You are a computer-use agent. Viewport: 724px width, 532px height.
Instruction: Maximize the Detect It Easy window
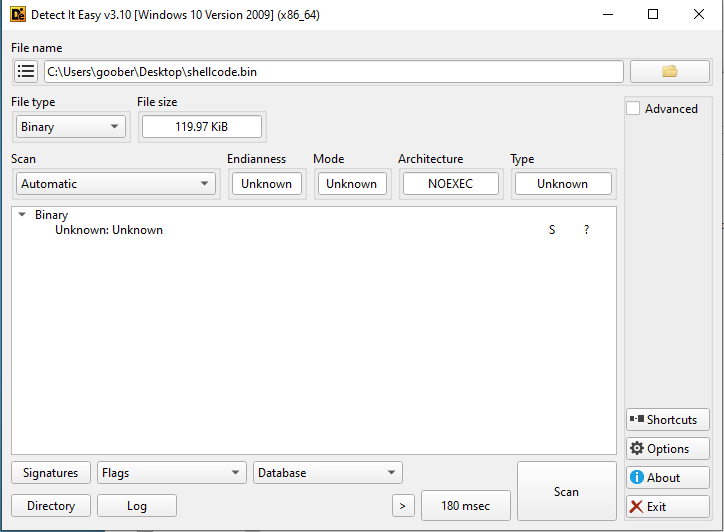tap(653, 14)
